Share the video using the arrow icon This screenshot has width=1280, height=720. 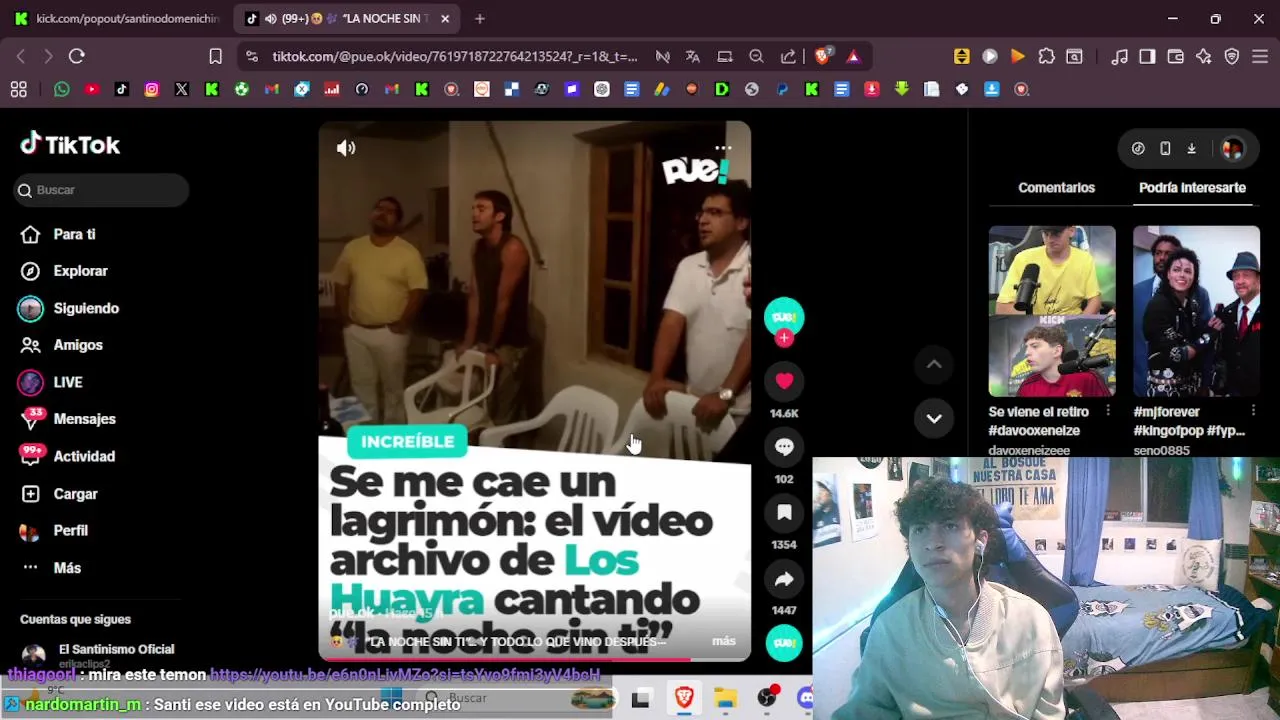point(784,579)
